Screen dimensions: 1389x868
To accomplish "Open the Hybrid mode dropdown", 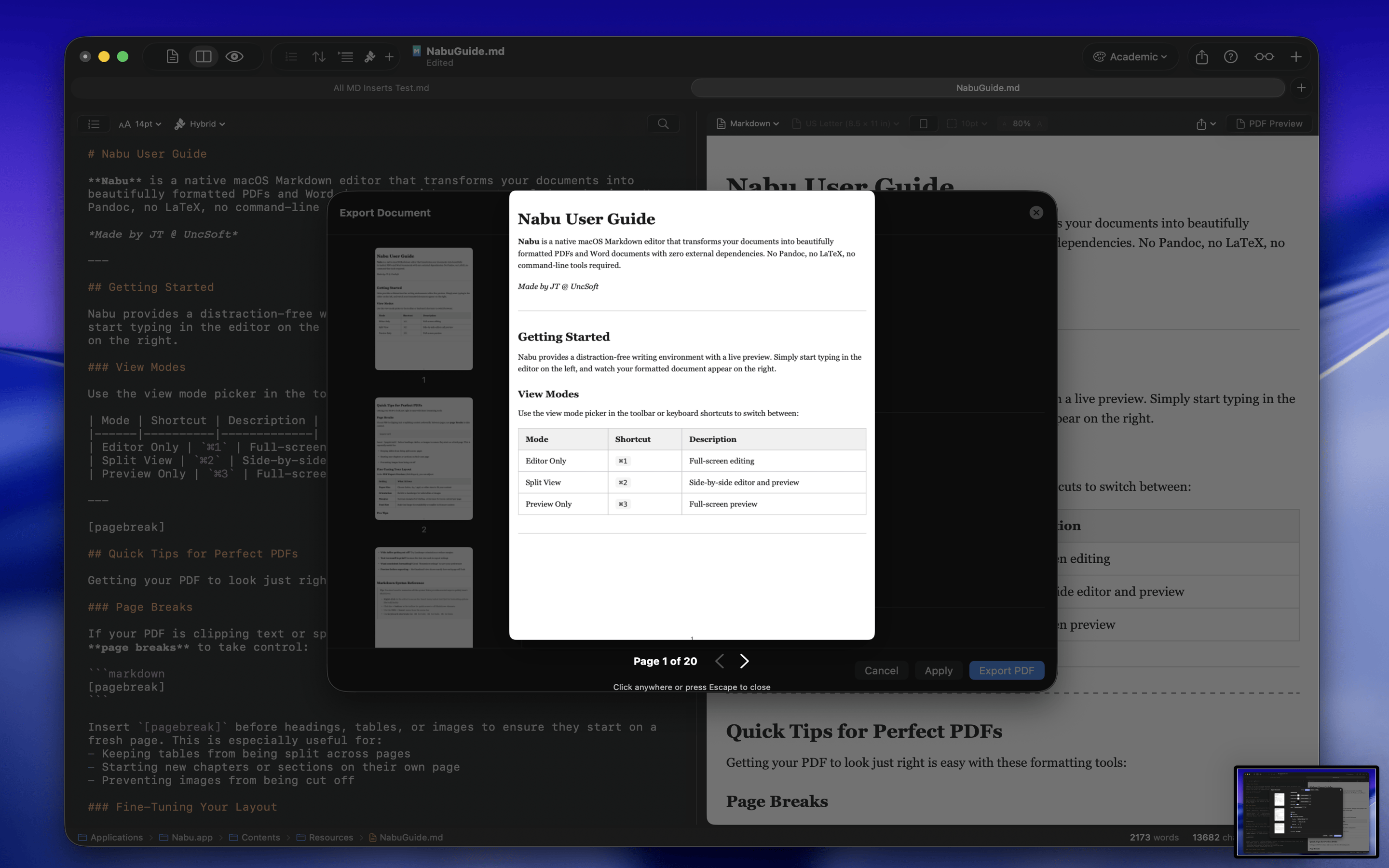I will [200, 123].
